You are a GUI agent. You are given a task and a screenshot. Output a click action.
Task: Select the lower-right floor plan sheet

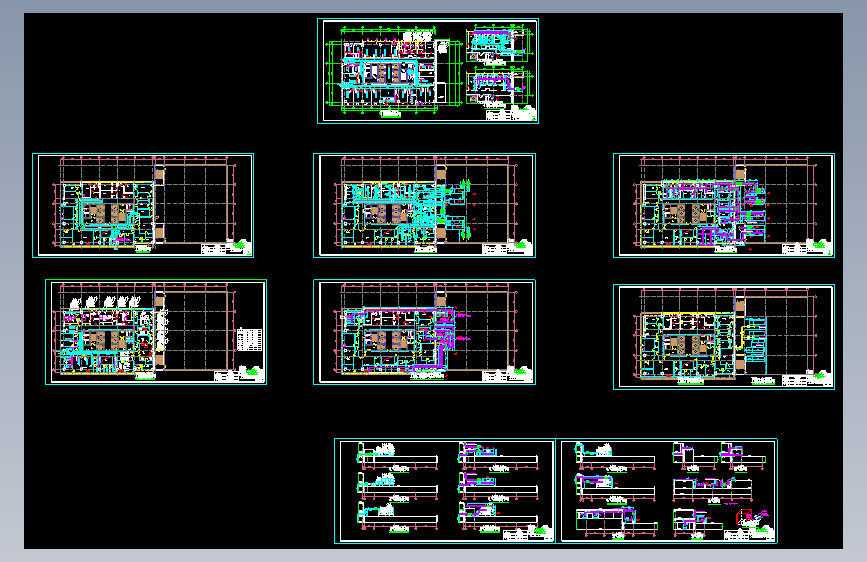[x=724, y=337]
